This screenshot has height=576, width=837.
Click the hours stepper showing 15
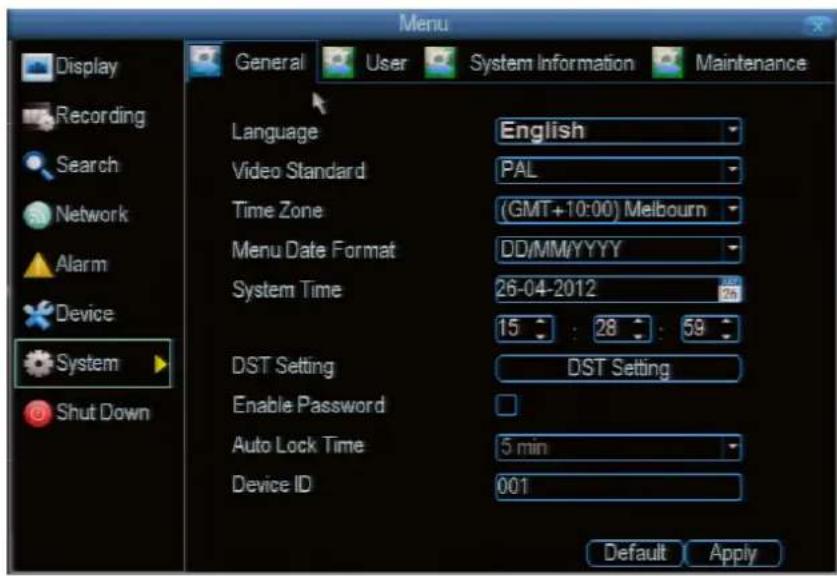click(x=525, y=328)
